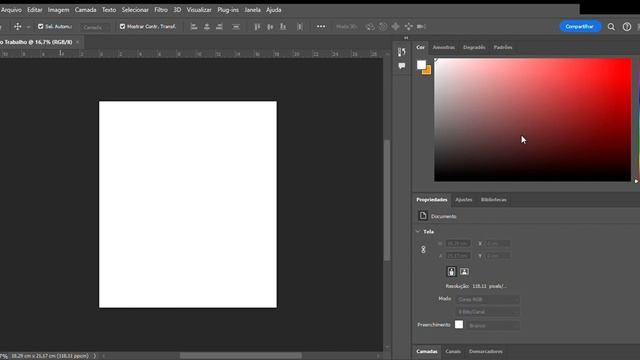Set portrait orientation icon in Tela
Screen dimensions: 640x360
pyautogui.click(x=451, y=271)
